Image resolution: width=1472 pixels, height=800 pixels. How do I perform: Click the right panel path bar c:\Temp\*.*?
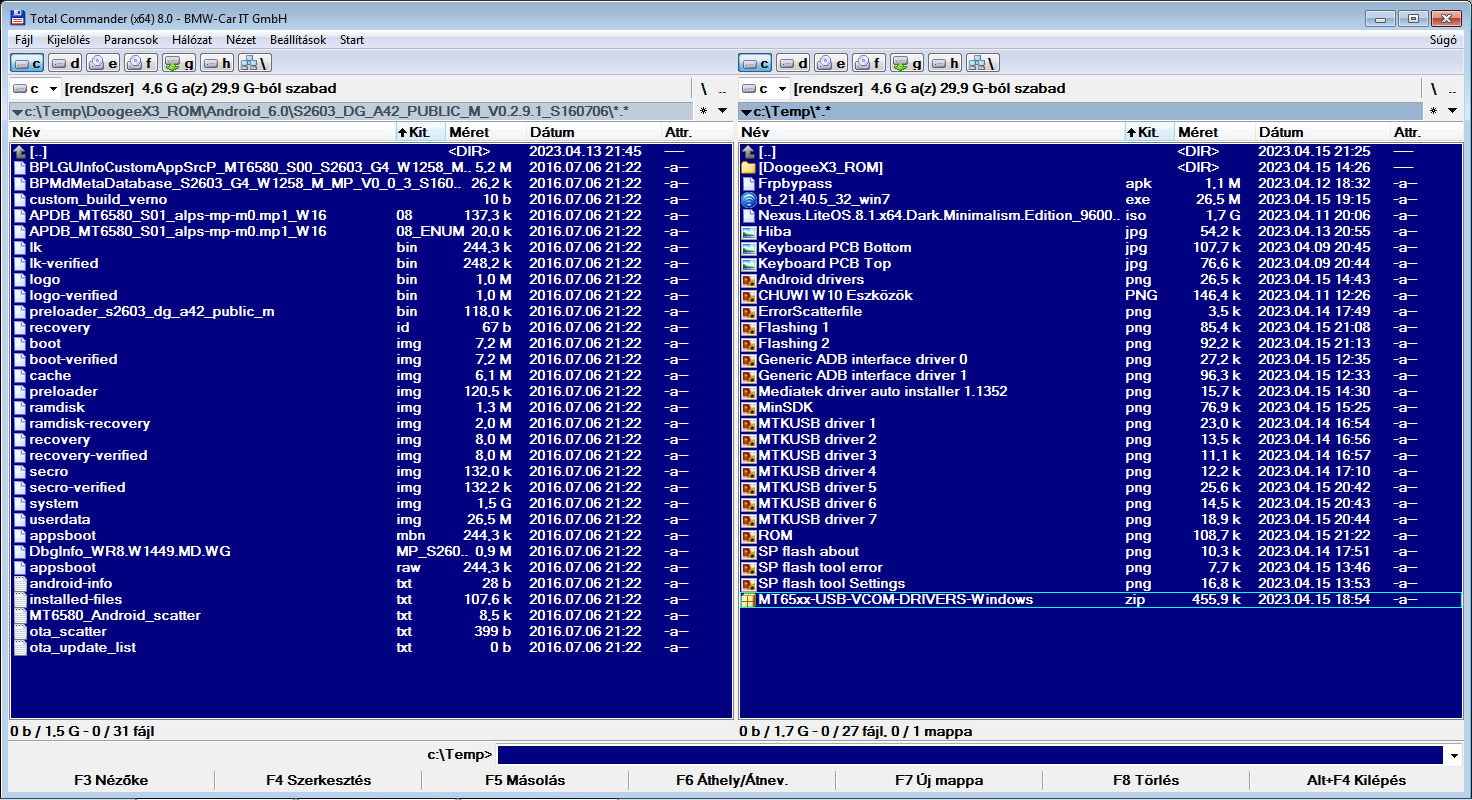click(1080, 111)
